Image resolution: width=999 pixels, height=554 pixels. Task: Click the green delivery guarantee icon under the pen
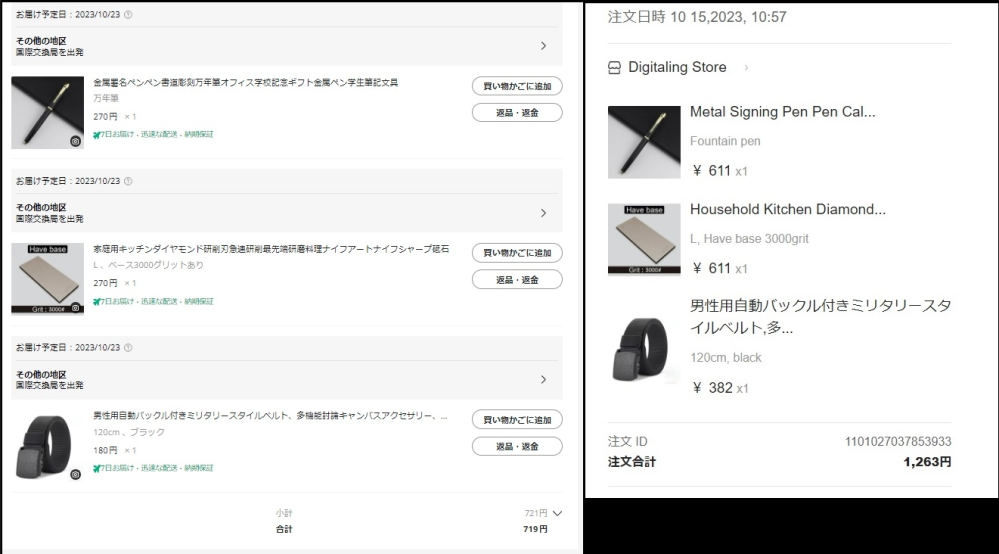tap(96, 135)
